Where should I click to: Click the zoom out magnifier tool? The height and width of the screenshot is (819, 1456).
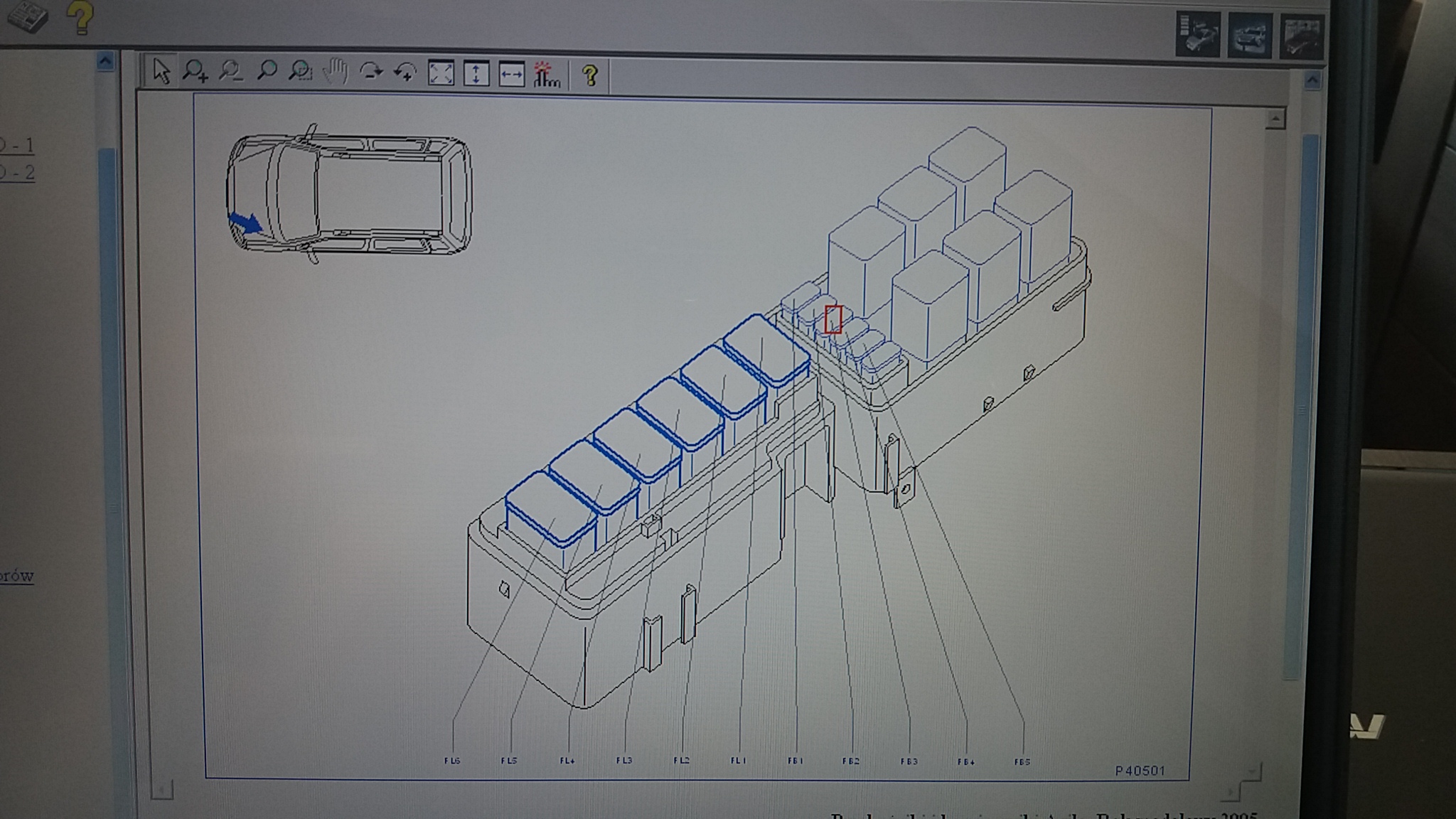coord(230,72)
